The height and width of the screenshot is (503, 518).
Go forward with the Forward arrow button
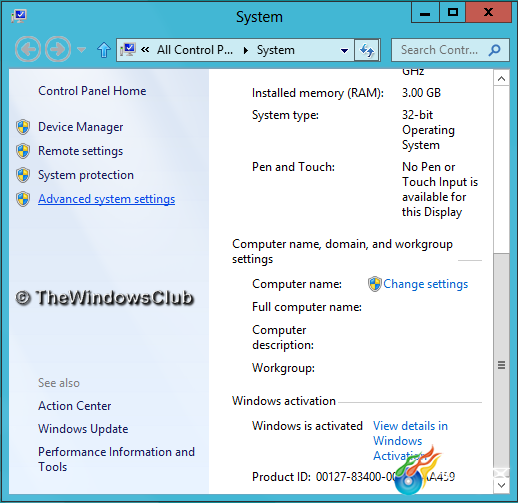tap(58, 49)
